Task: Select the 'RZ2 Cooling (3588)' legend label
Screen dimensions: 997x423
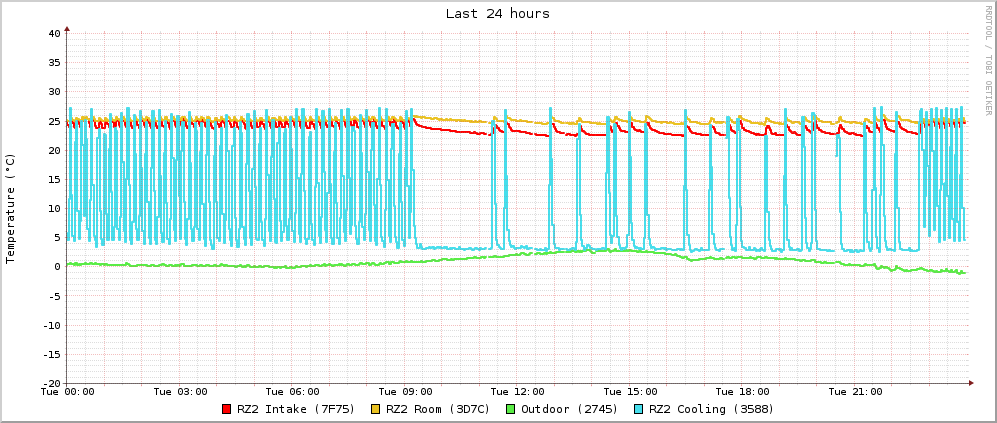Action: 712,409
